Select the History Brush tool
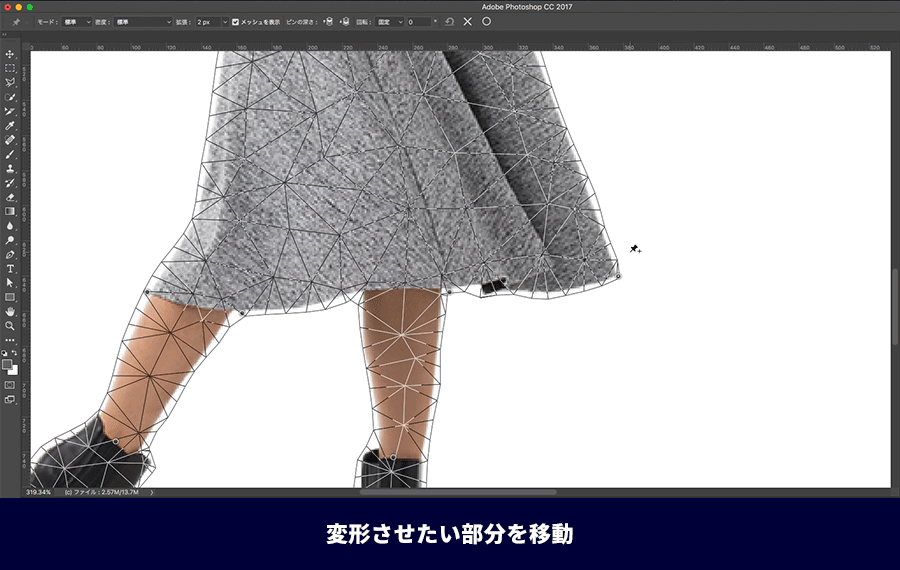The image size is (900, 570). (x=10, y=183)
